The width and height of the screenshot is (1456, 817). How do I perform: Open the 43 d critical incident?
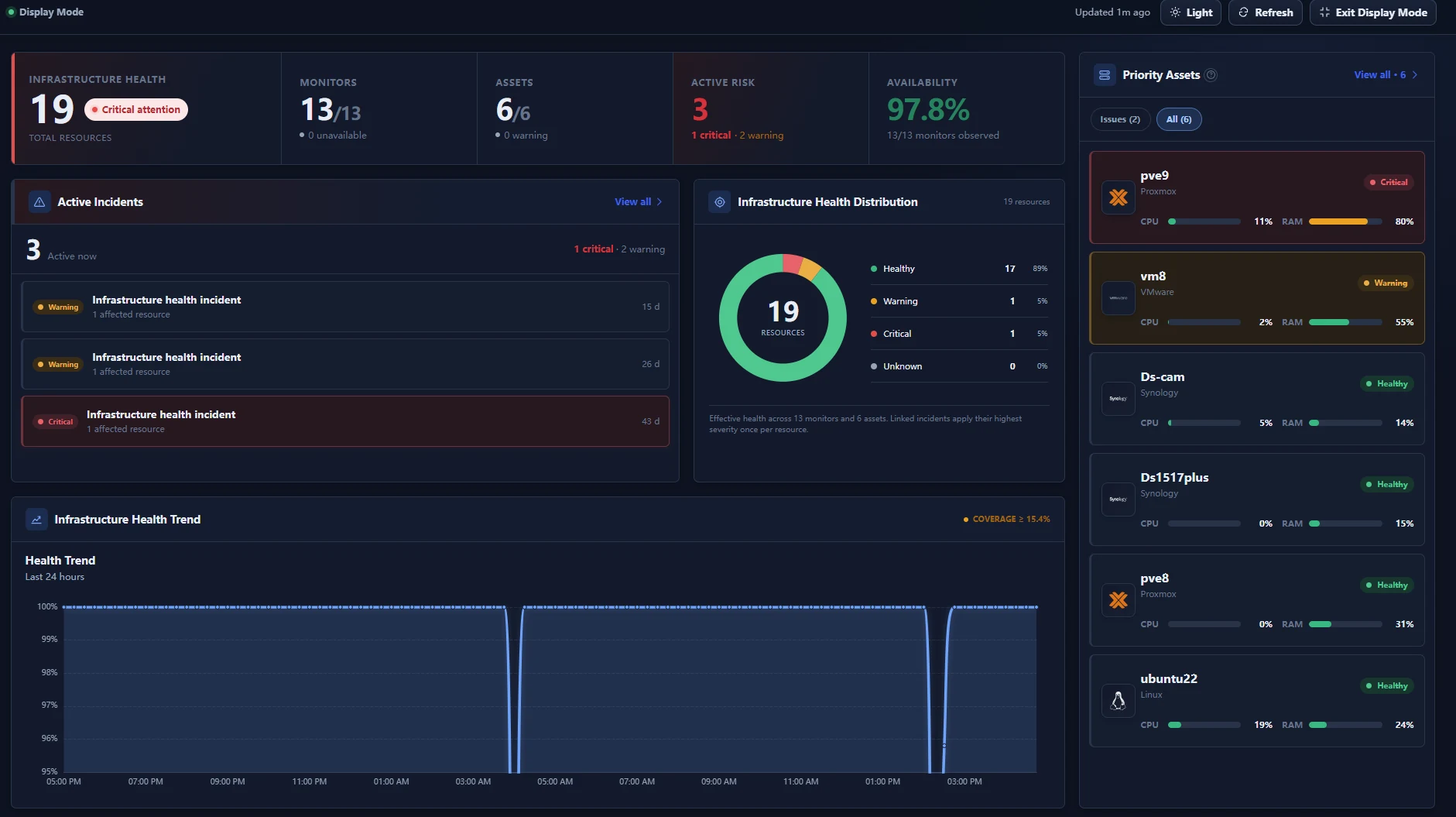point(345,421)
